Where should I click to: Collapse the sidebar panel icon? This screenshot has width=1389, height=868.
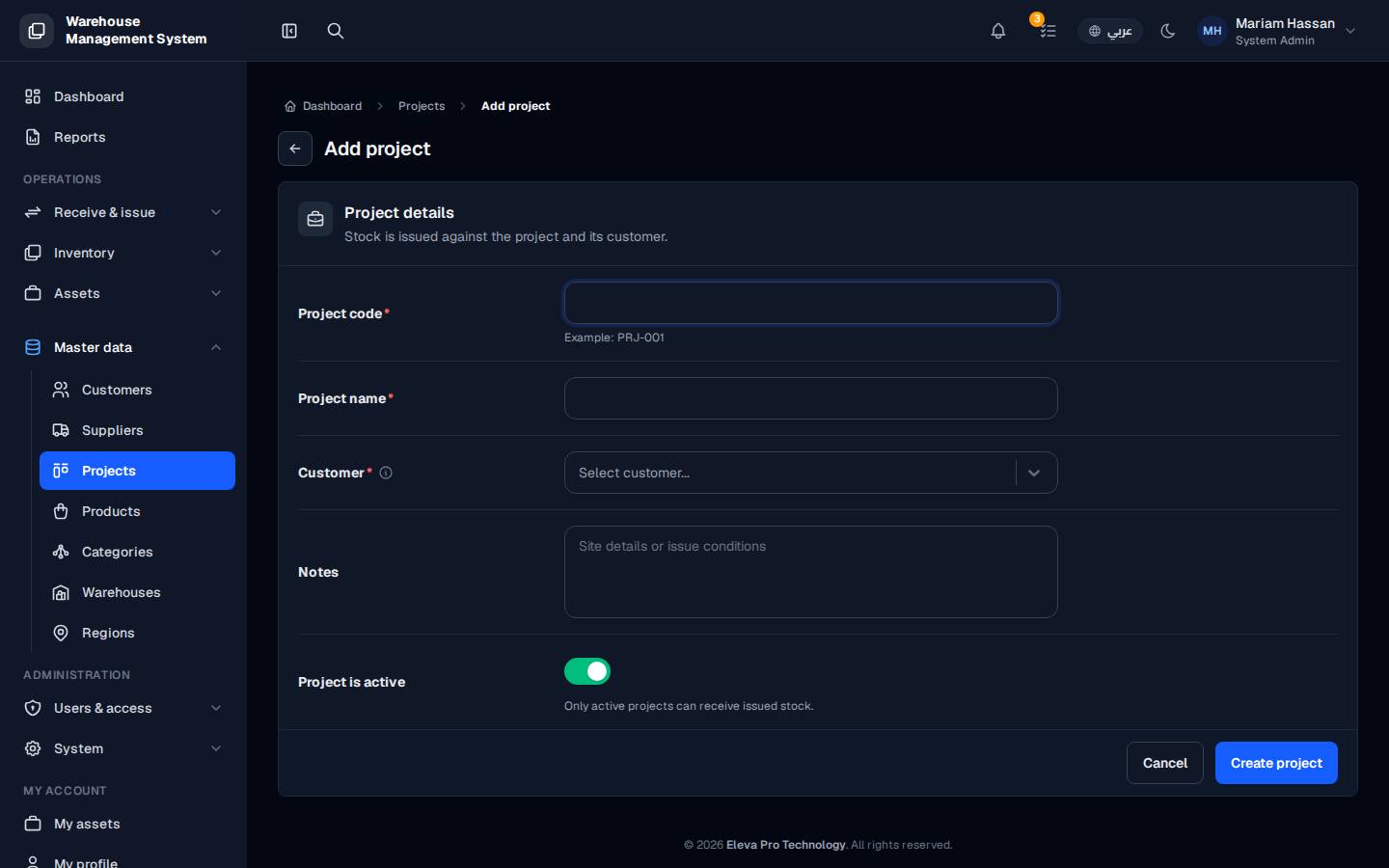289,31
